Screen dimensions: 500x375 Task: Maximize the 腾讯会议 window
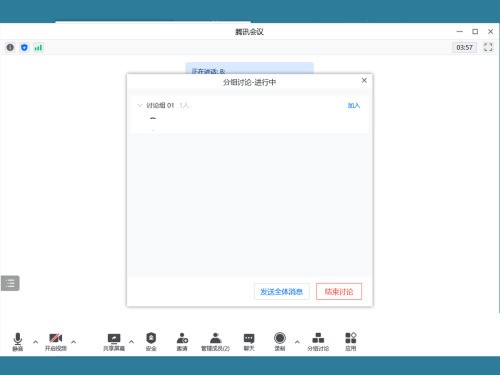point(475,31)
